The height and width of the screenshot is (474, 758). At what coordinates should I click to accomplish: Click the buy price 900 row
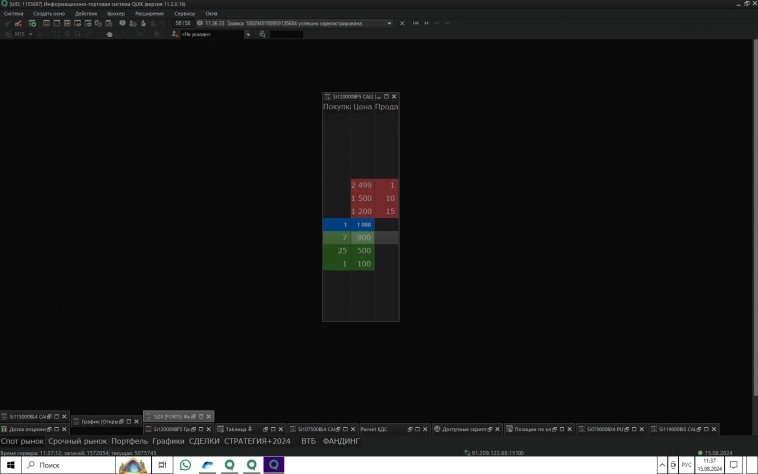click(x=361, y=238)
